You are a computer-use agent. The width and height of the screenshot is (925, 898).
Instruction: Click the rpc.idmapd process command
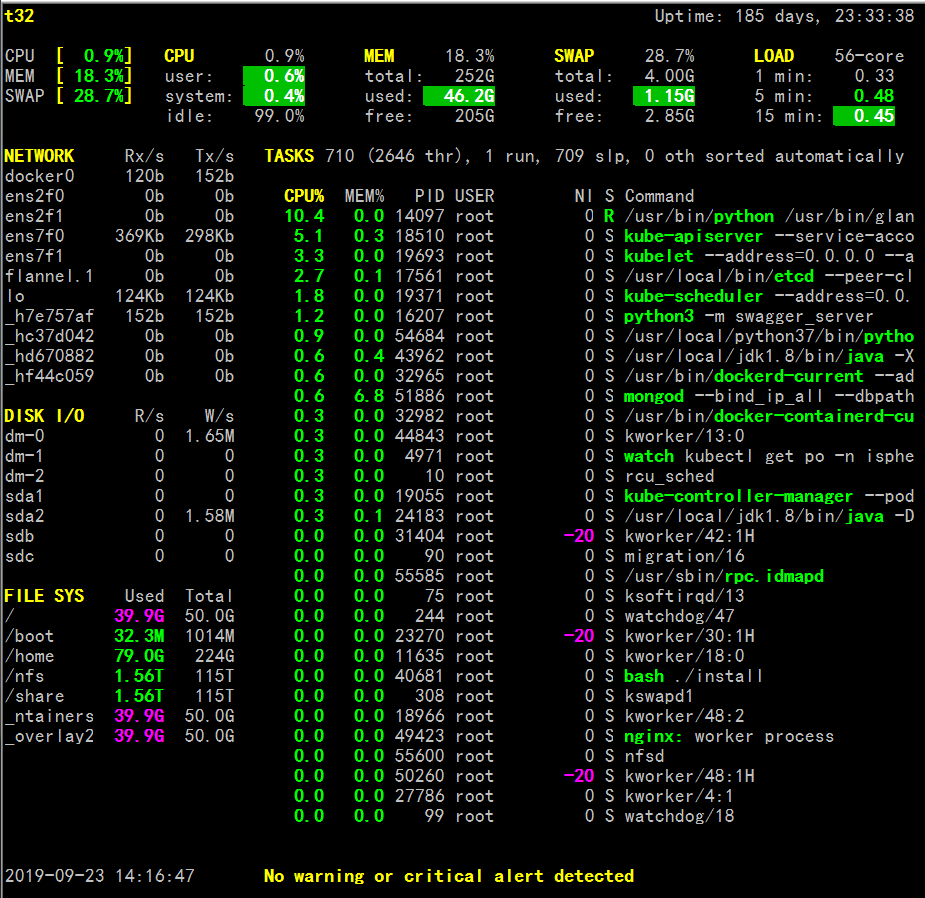[724, 576]
